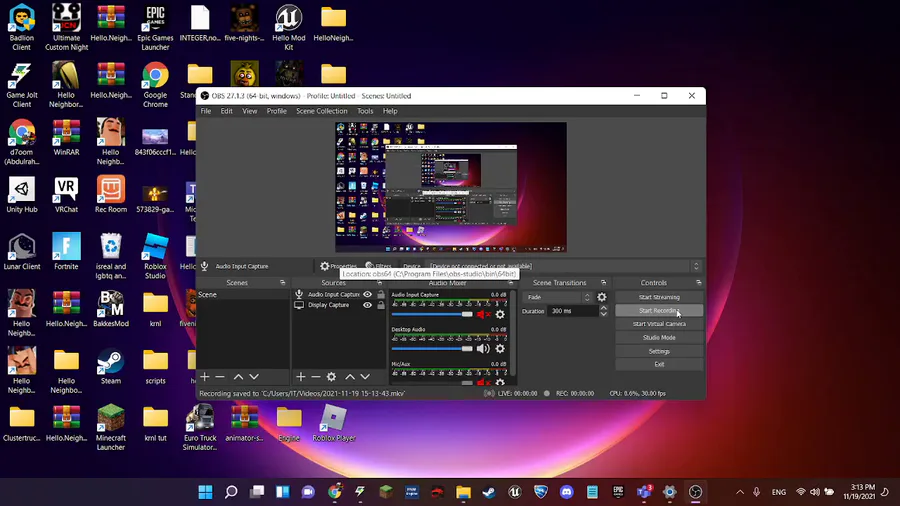Open VRChat desktop shortcut
The height and width of the screenshot is (506, 900).
66,195
